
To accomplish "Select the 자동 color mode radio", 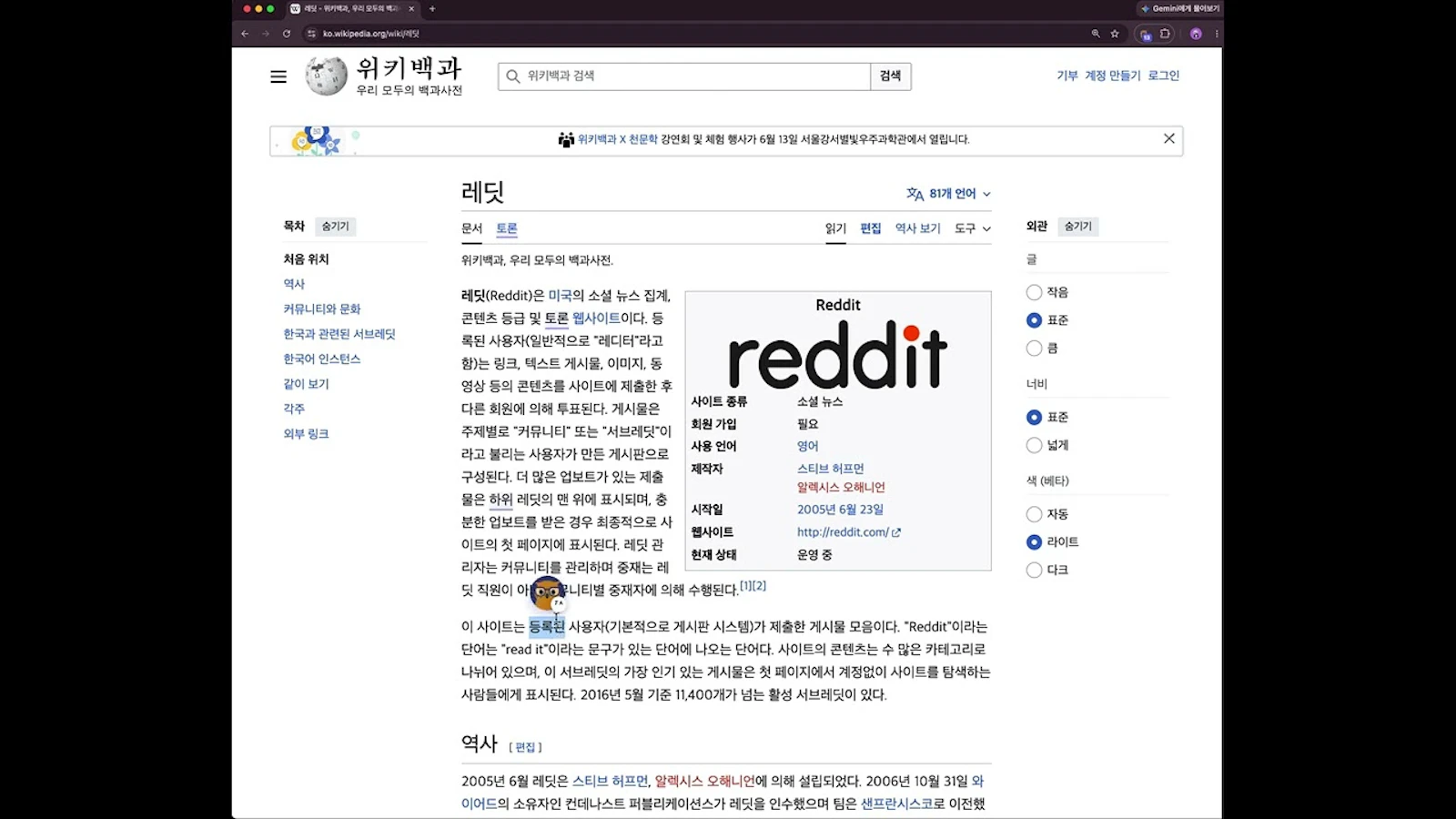I will coord(1034,514).
